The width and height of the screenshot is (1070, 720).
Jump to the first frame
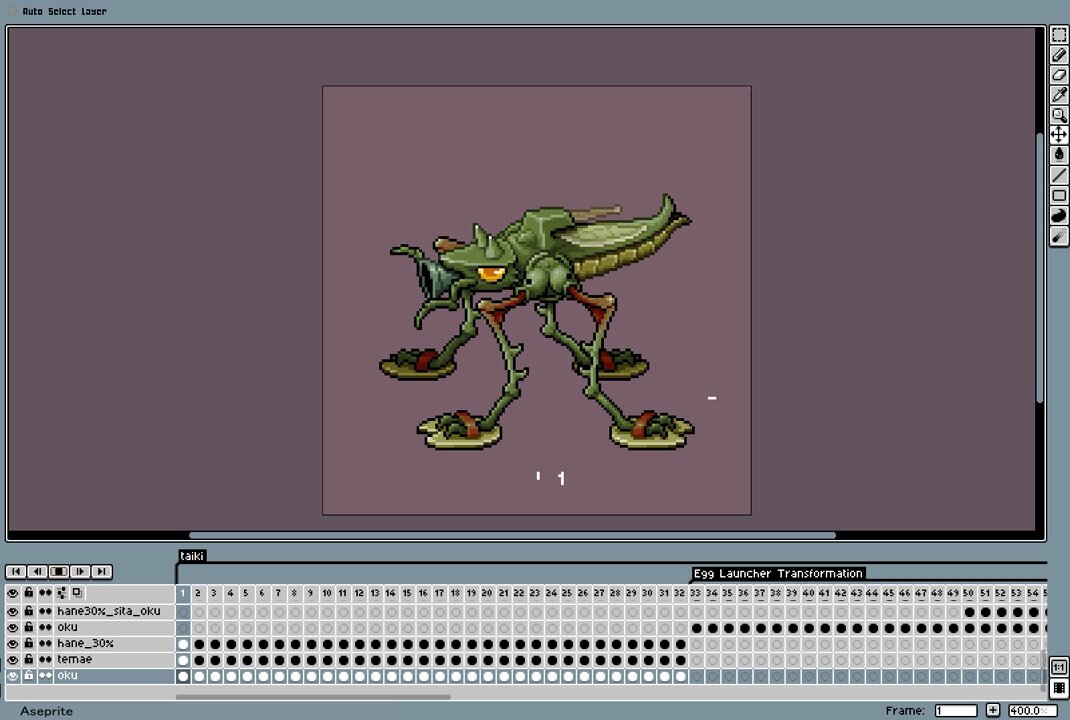[x=16, y=571]
